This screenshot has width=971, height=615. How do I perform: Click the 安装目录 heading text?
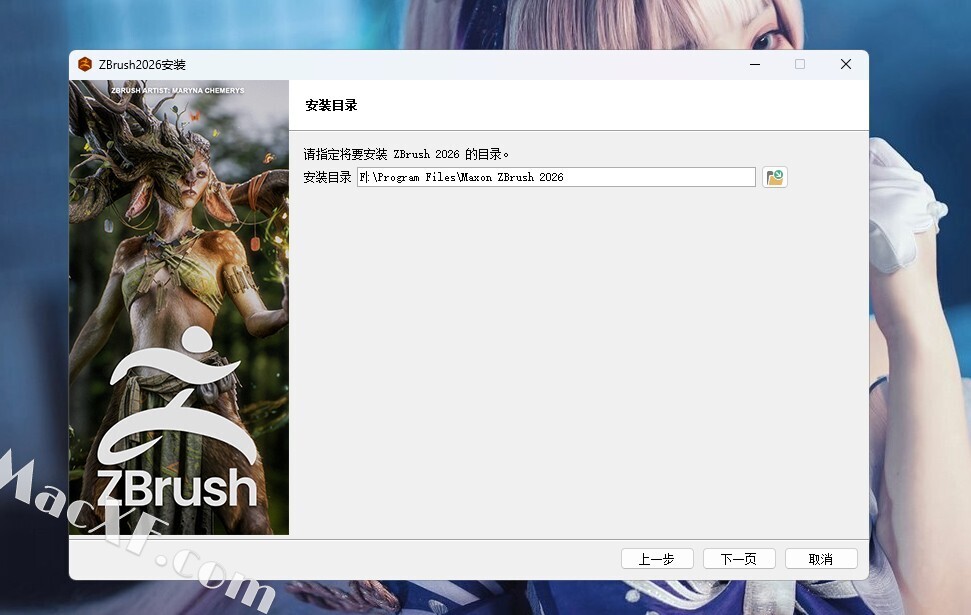coord(331,105)
